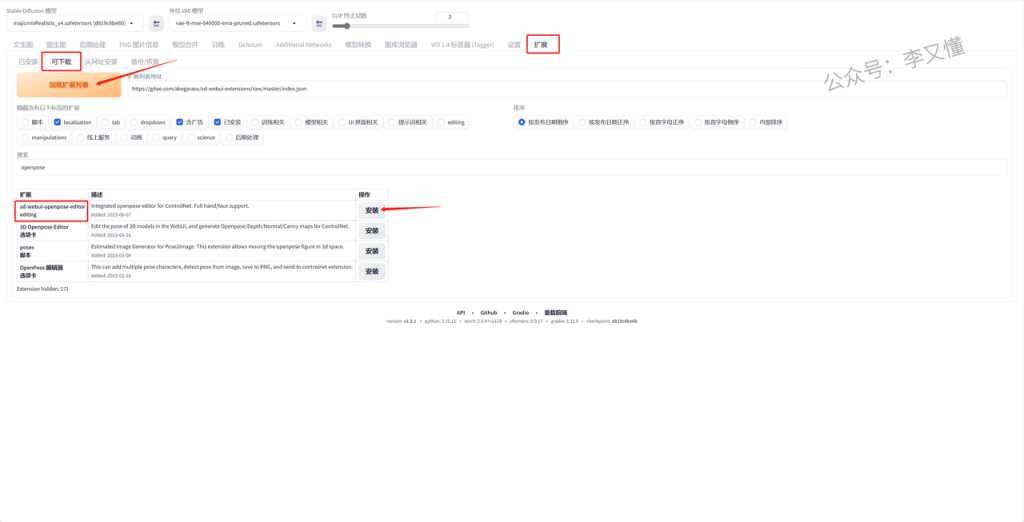This screenshot has width=1024, height=522.
Task: Choose the 内部排序 sort radio option
Action: (753, 122)
